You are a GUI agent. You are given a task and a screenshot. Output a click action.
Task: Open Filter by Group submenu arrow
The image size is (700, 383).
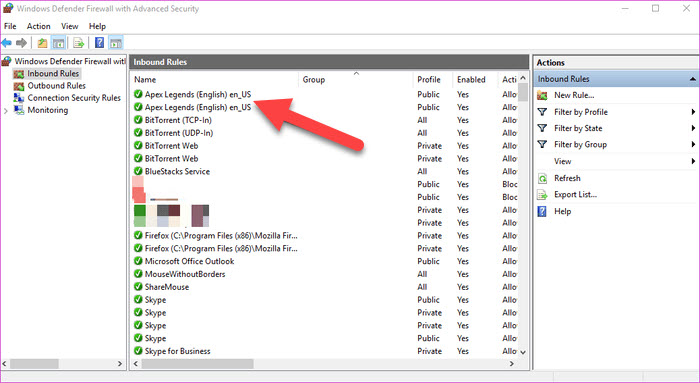(x=693, y=144)
